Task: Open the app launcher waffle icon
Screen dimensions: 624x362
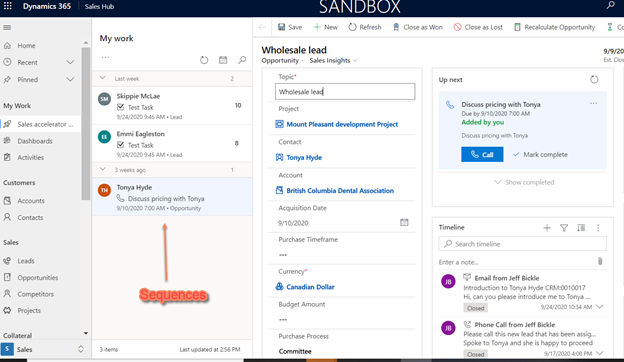Action: coord(8,6)
